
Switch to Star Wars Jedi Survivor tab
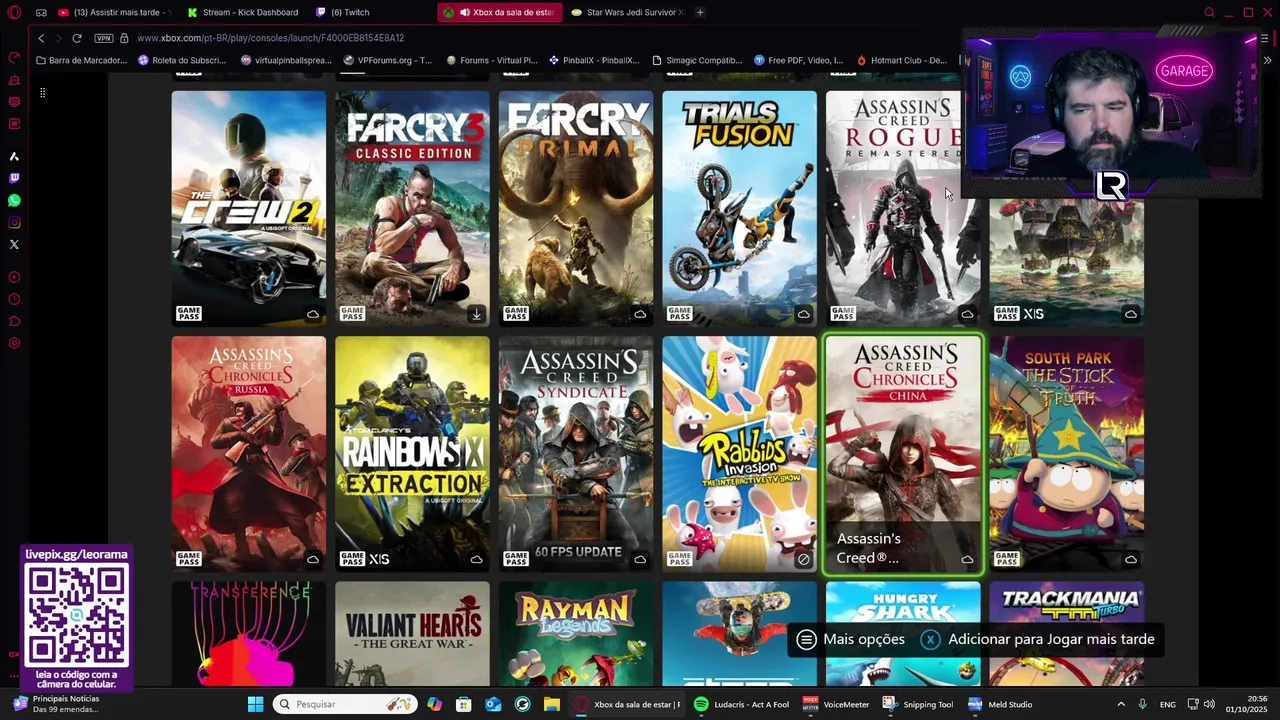[627, 12]
